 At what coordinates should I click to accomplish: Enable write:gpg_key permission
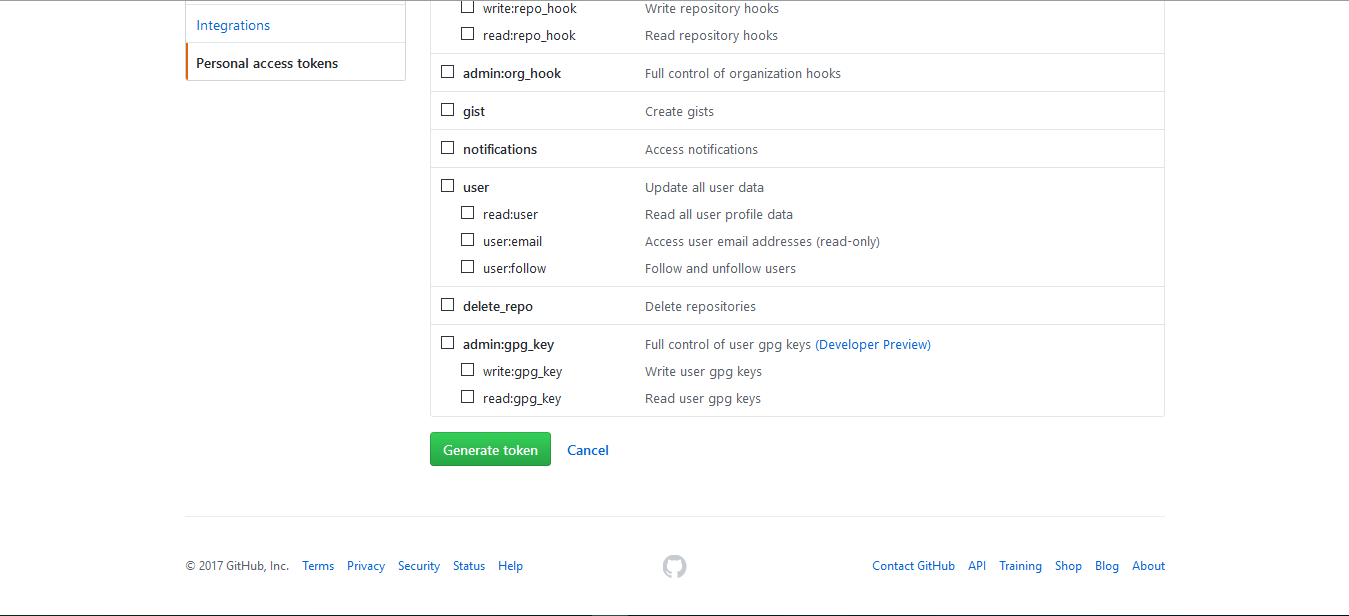[x=467, y=369]
